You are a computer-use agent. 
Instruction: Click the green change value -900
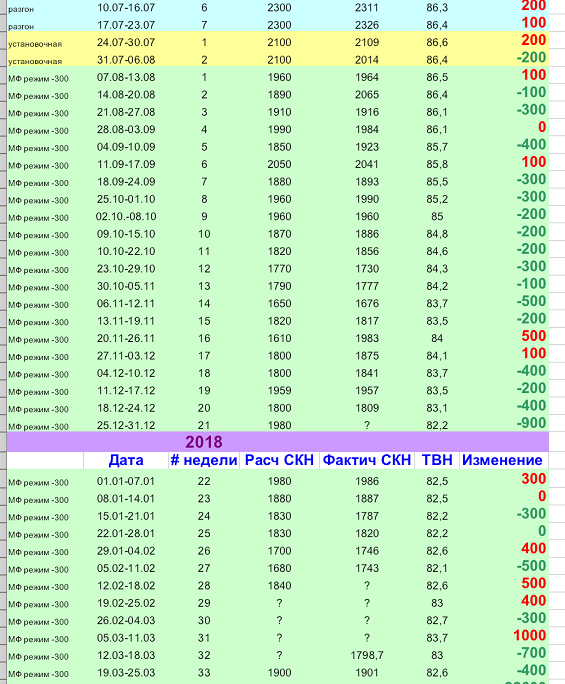pyautogui.click(x=531, y=423)
